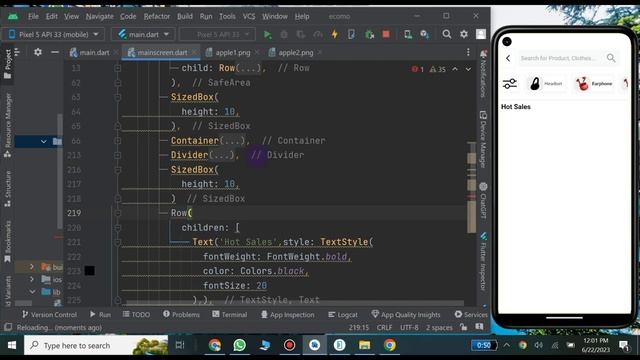640x360 pixels.
Task: Open the Build menu
Action: point(184,16)
